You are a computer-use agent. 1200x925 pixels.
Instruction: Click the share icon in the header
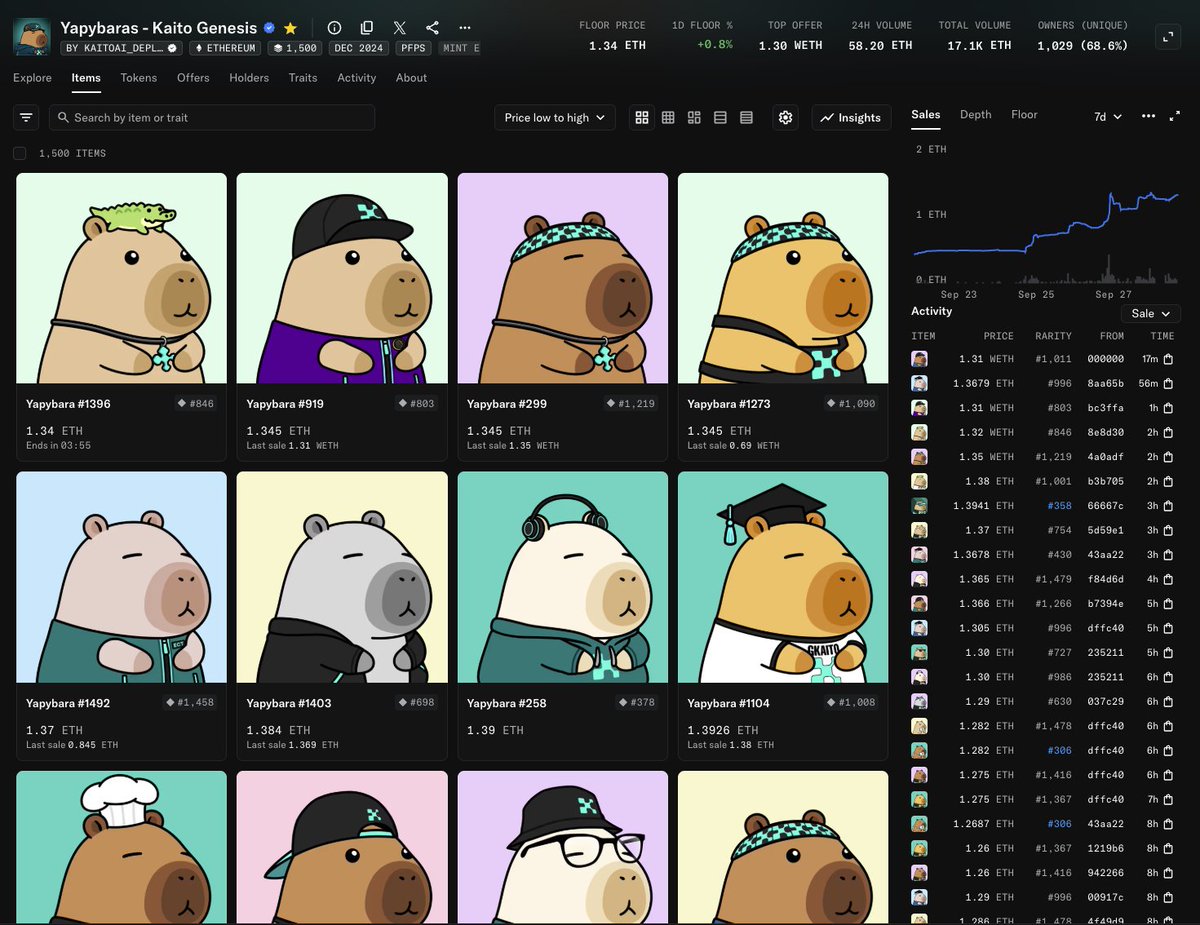click(x=432, y=28)
